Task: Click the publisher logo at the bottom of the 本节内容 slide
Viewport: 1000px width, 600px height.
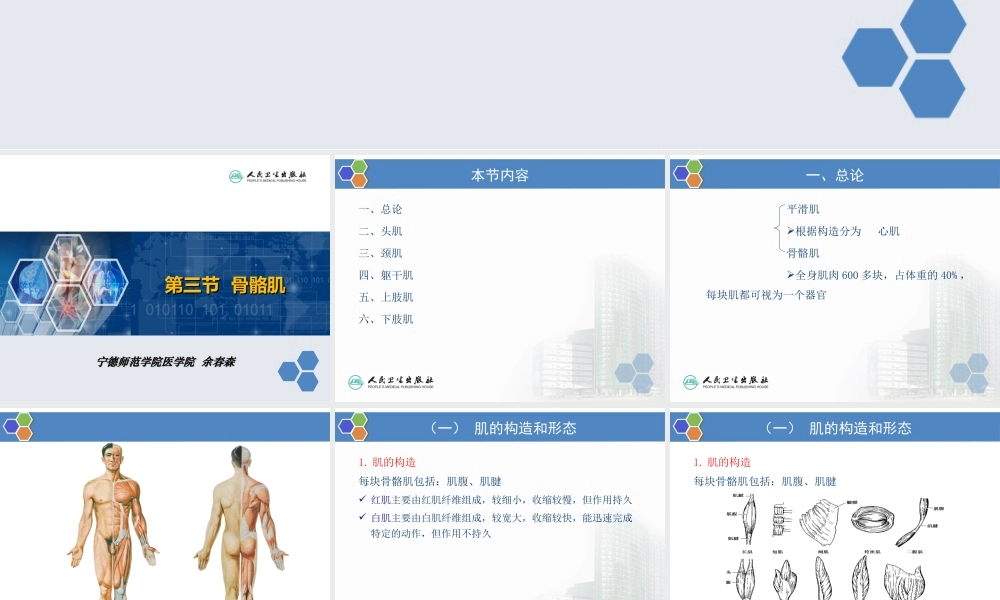Action: 390,382
